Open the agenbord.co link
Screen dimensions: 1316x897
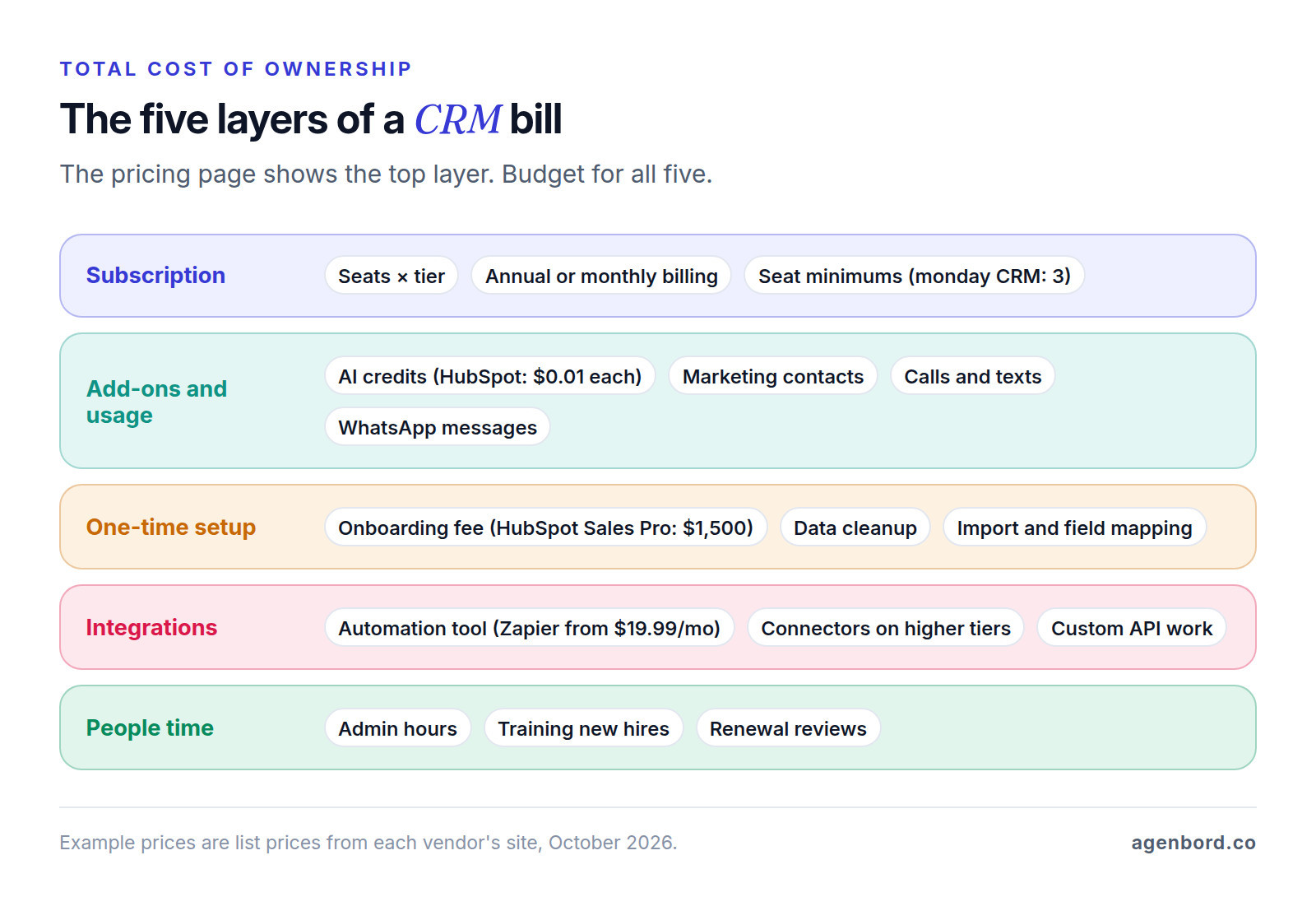[1193, 843]
